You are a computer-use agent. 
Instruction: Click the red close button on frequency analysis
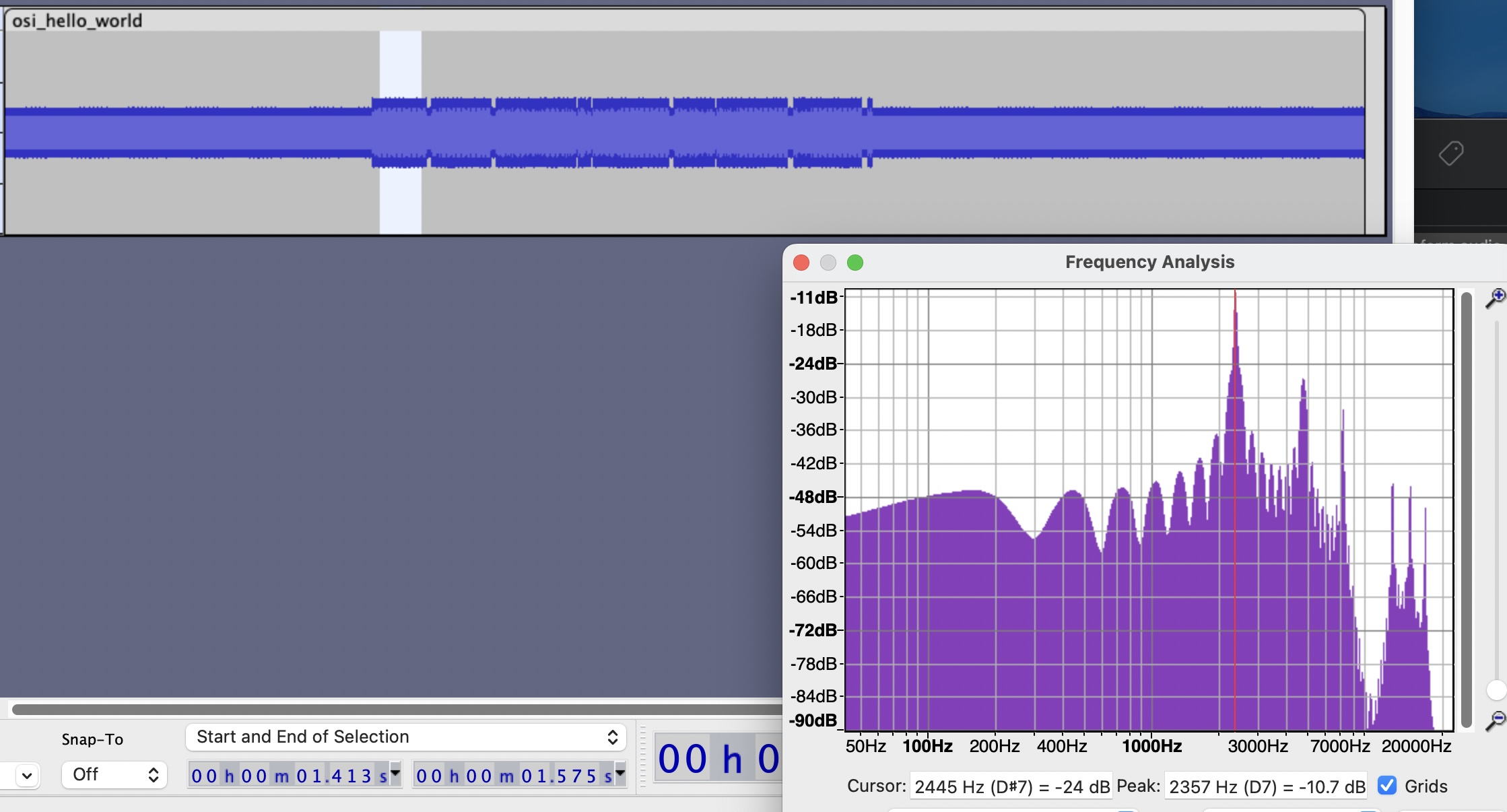pos(800,263)
